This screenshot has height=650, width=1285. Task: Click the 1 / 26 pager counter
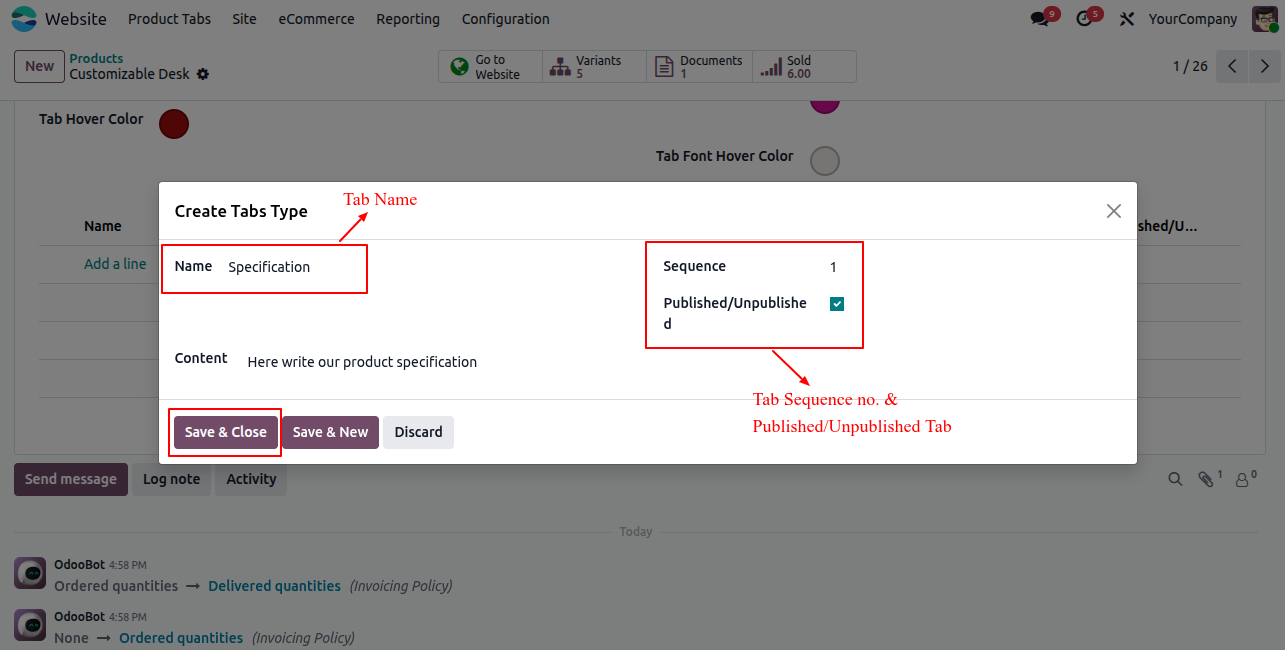[x=1190, y=66]
